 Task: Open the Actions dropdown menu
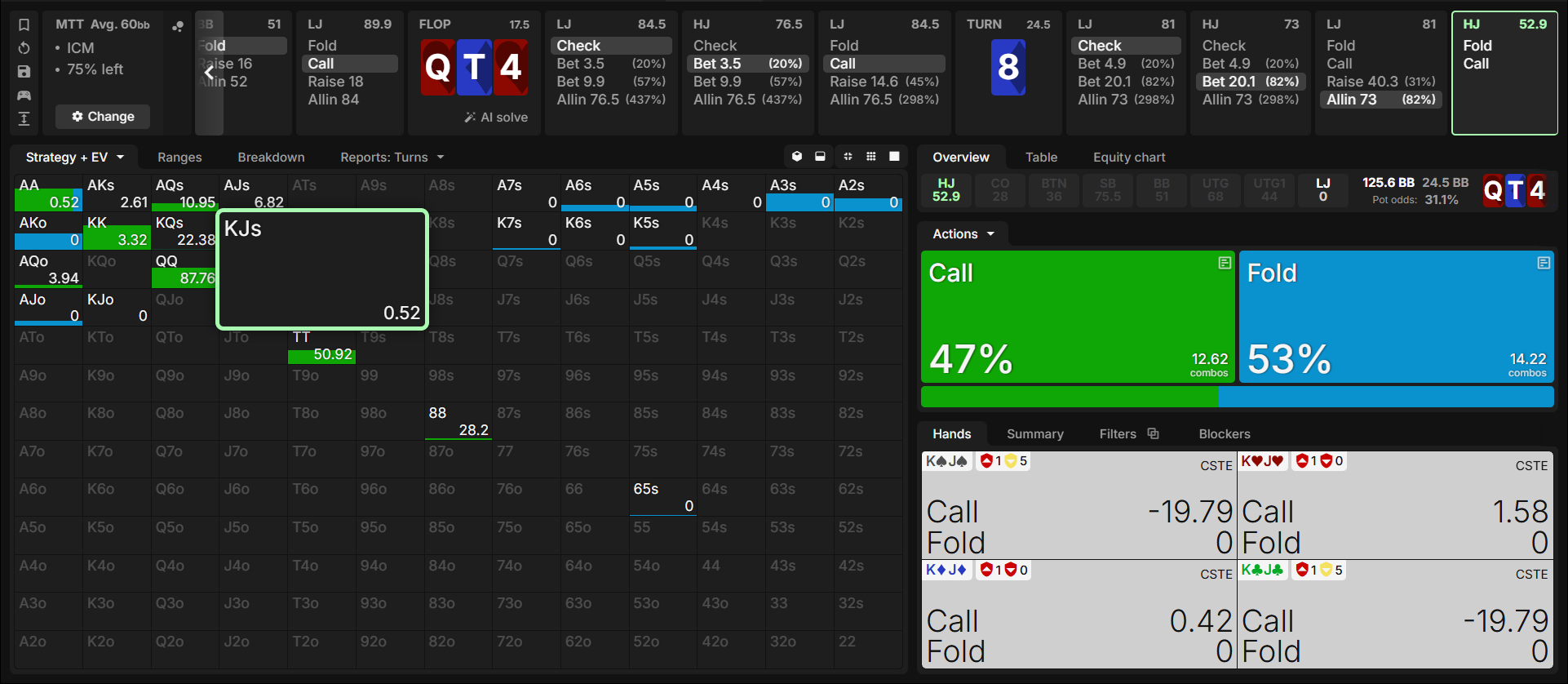coord(963,234)
